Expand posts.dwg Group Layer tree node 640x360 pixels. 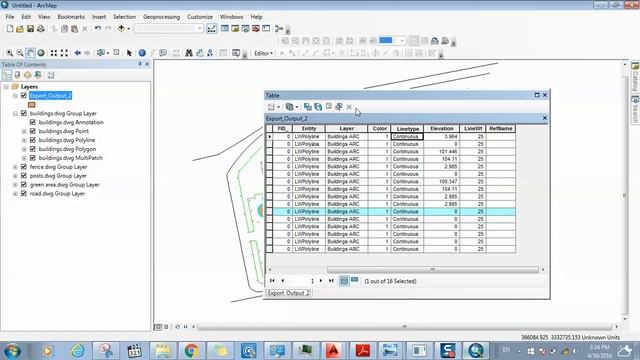tap(15, 176)
